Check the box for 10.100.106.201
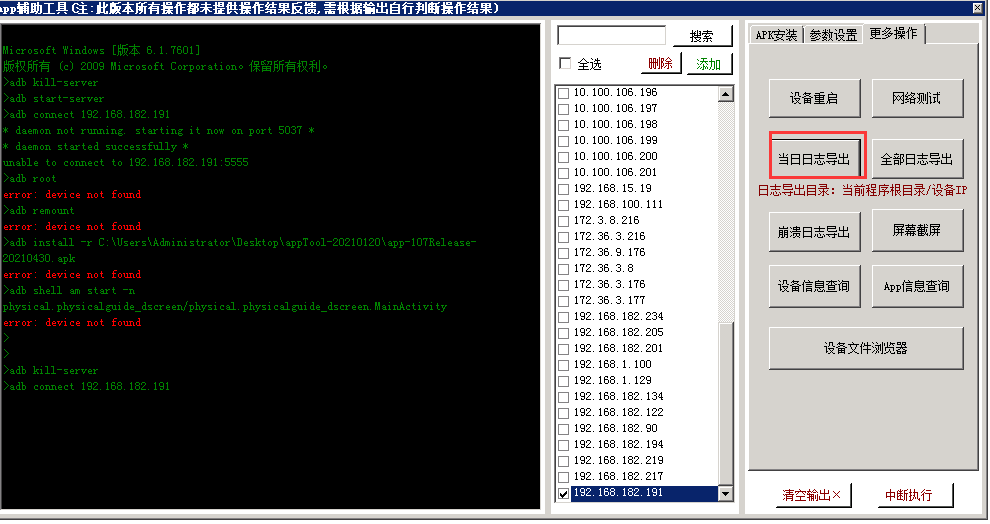This screenshot has height=524, width=990. click(x=564, y=173)
